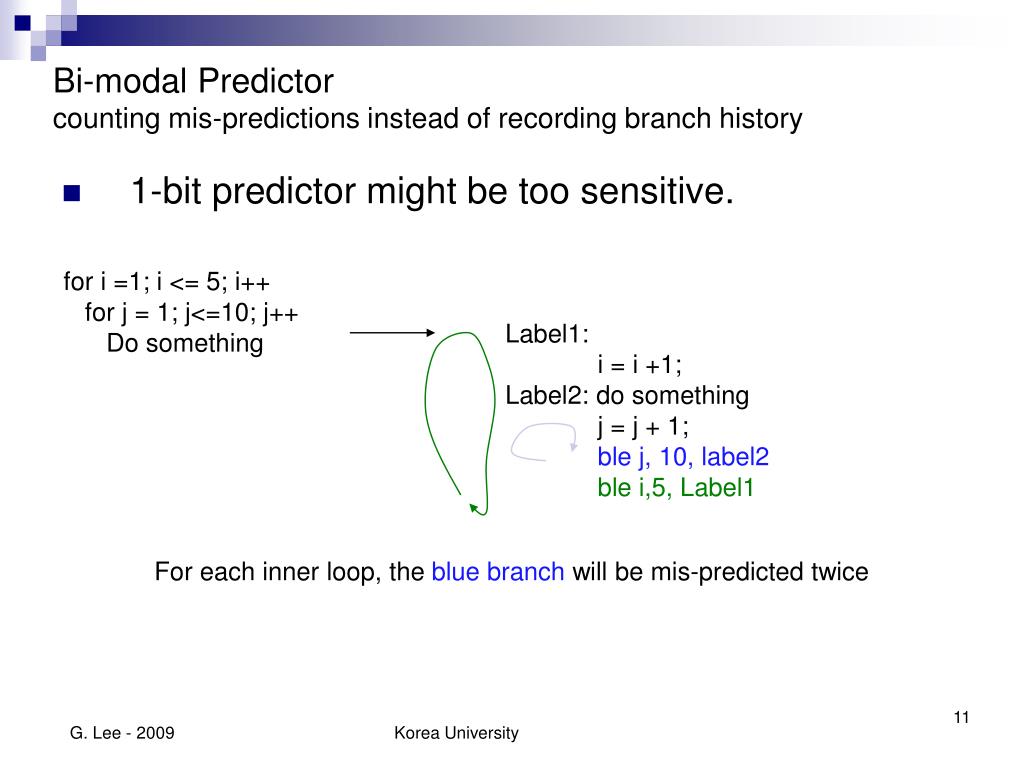
Task: Click the 'for i =1; i <= 5; i++' line
Action: tap(167, 282)
